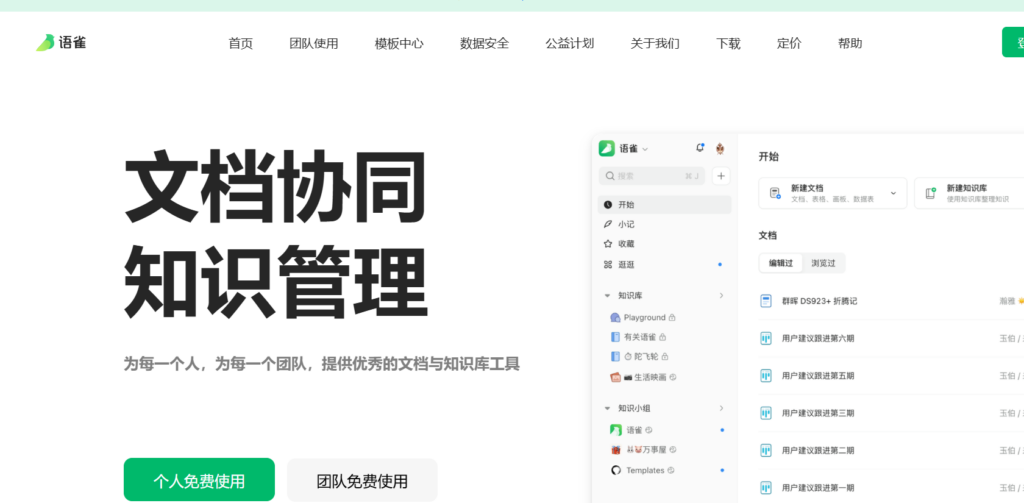The height and width of the screenshot is (503, 1024).
Task: Click the 搜索 input field in the sidebar
Action: pyautogui.click(x=652, y=176)
